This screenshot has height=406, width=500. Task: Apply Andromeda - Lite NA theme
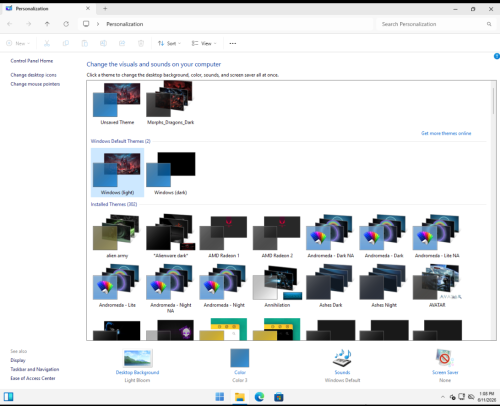click(x=437, y=236)
